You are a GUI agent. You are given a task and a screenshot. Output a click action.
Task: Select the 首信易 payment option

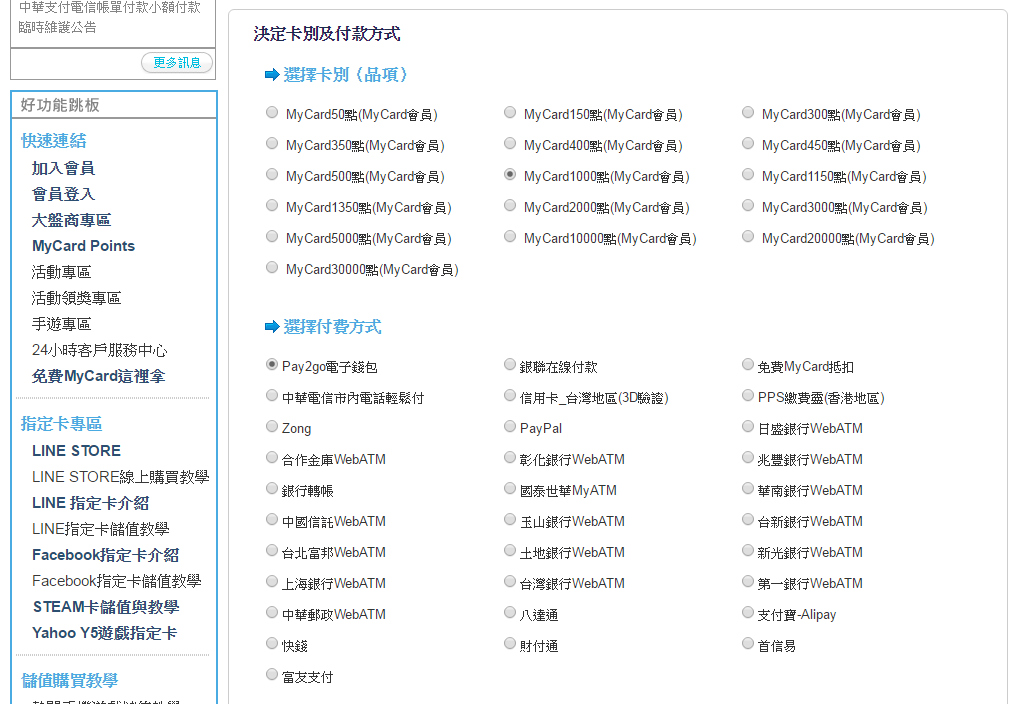pyautogui.click(x=748, y=643)
